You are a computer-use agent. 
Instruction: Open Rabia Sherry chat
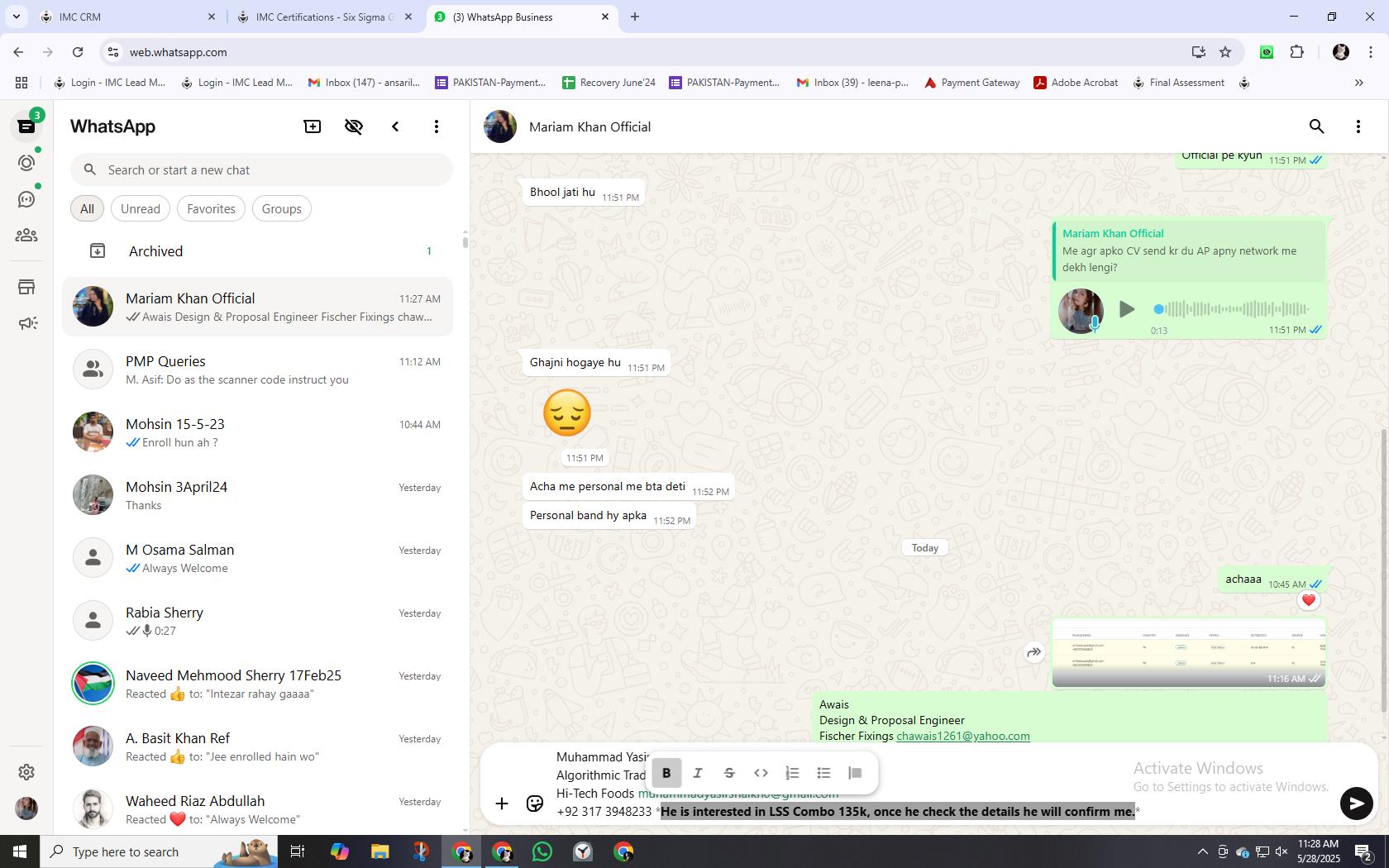257,621
